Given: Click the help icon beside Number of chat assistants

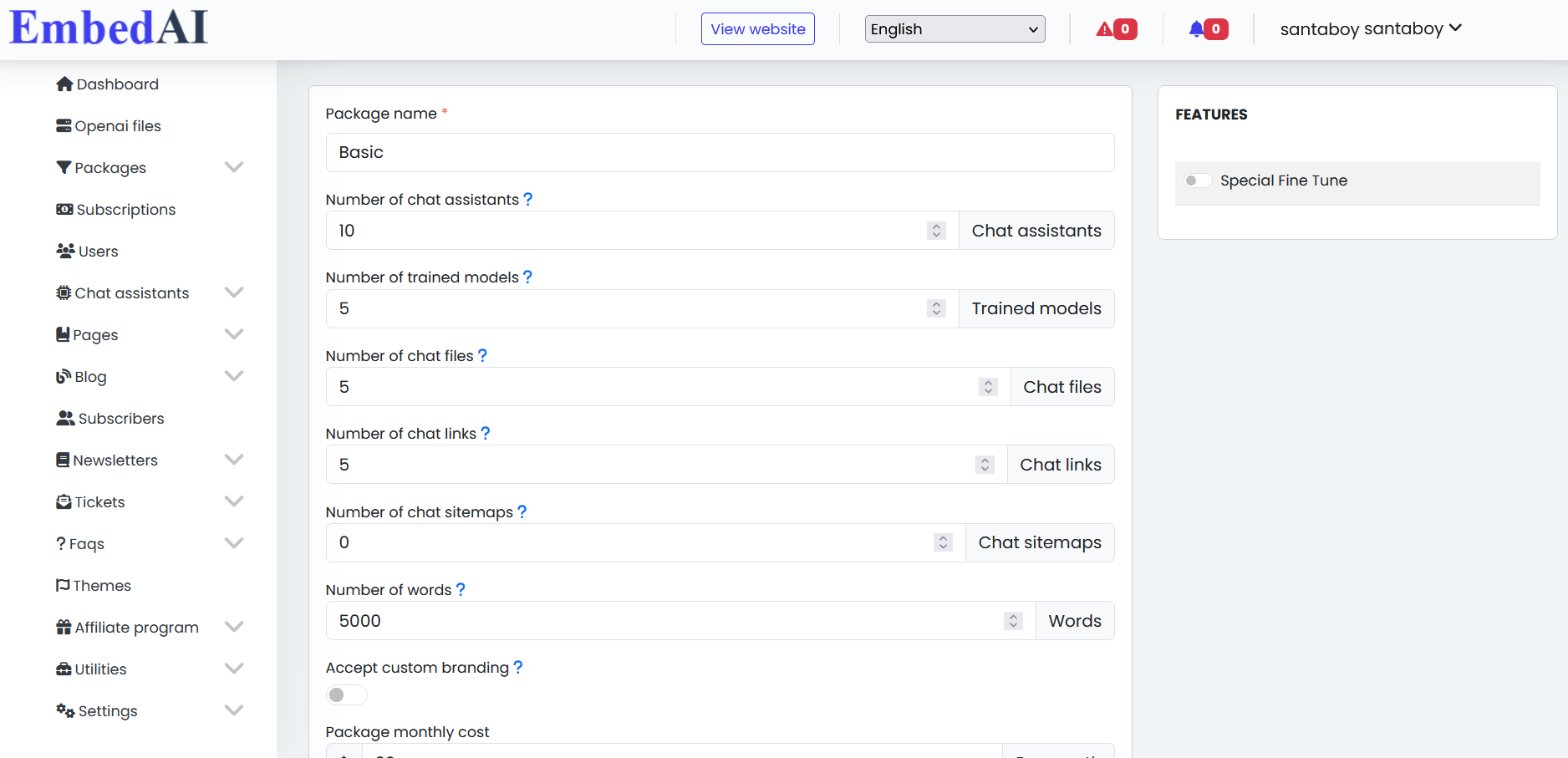Looking at the screenshot, I should [x=527, y=200].
